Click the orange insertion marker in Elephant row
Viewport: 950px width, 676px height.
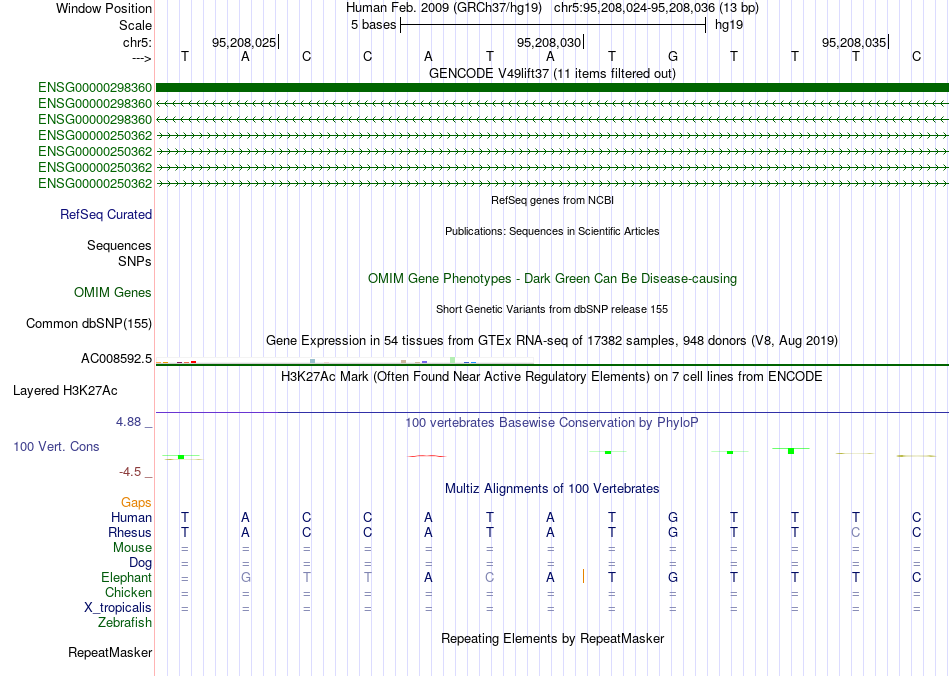click(x=583, y=576)
